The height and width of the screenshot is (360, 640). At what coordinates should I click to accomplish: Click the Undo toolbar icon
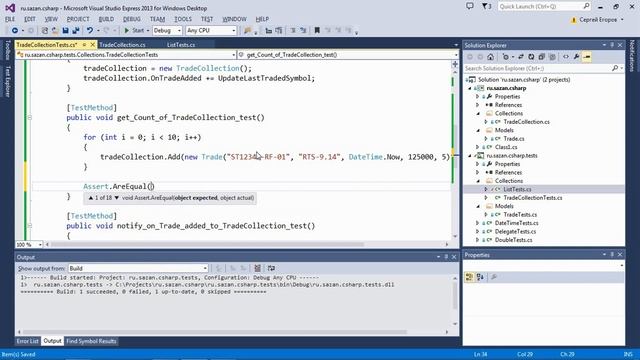[x=90, y=31]
